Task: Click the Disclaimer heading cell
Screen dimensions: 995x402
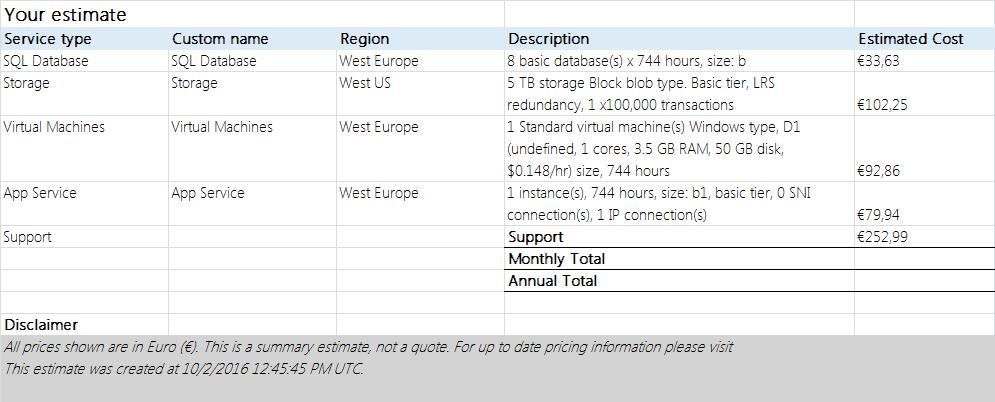Action: 84,325
